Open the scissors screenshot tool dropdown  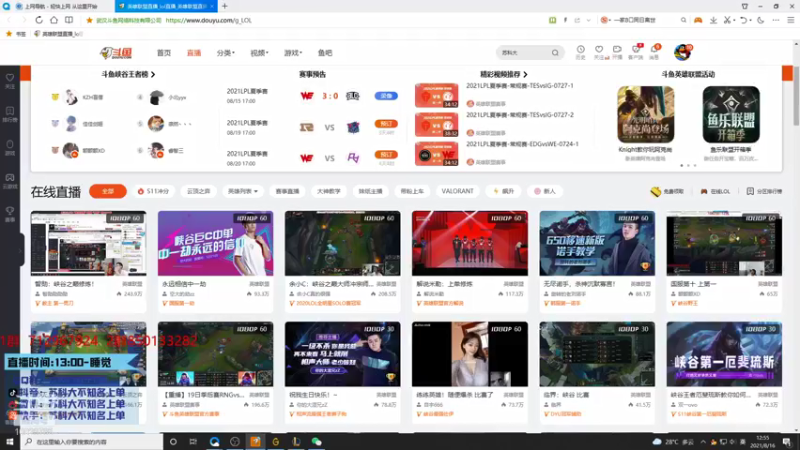coord(730,20)
